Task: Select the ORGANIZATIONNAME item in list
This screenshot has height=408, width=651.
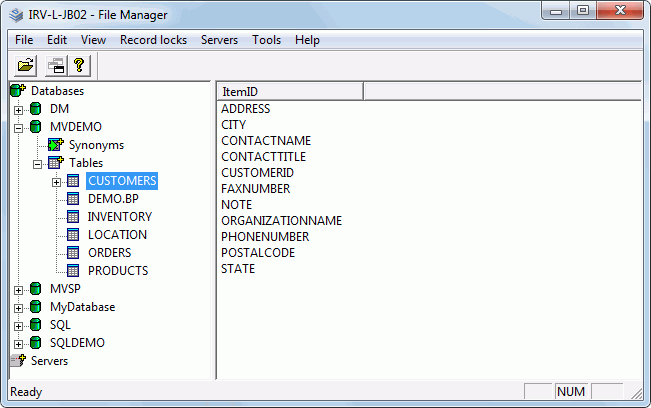Action: click(x=281, y=220)
